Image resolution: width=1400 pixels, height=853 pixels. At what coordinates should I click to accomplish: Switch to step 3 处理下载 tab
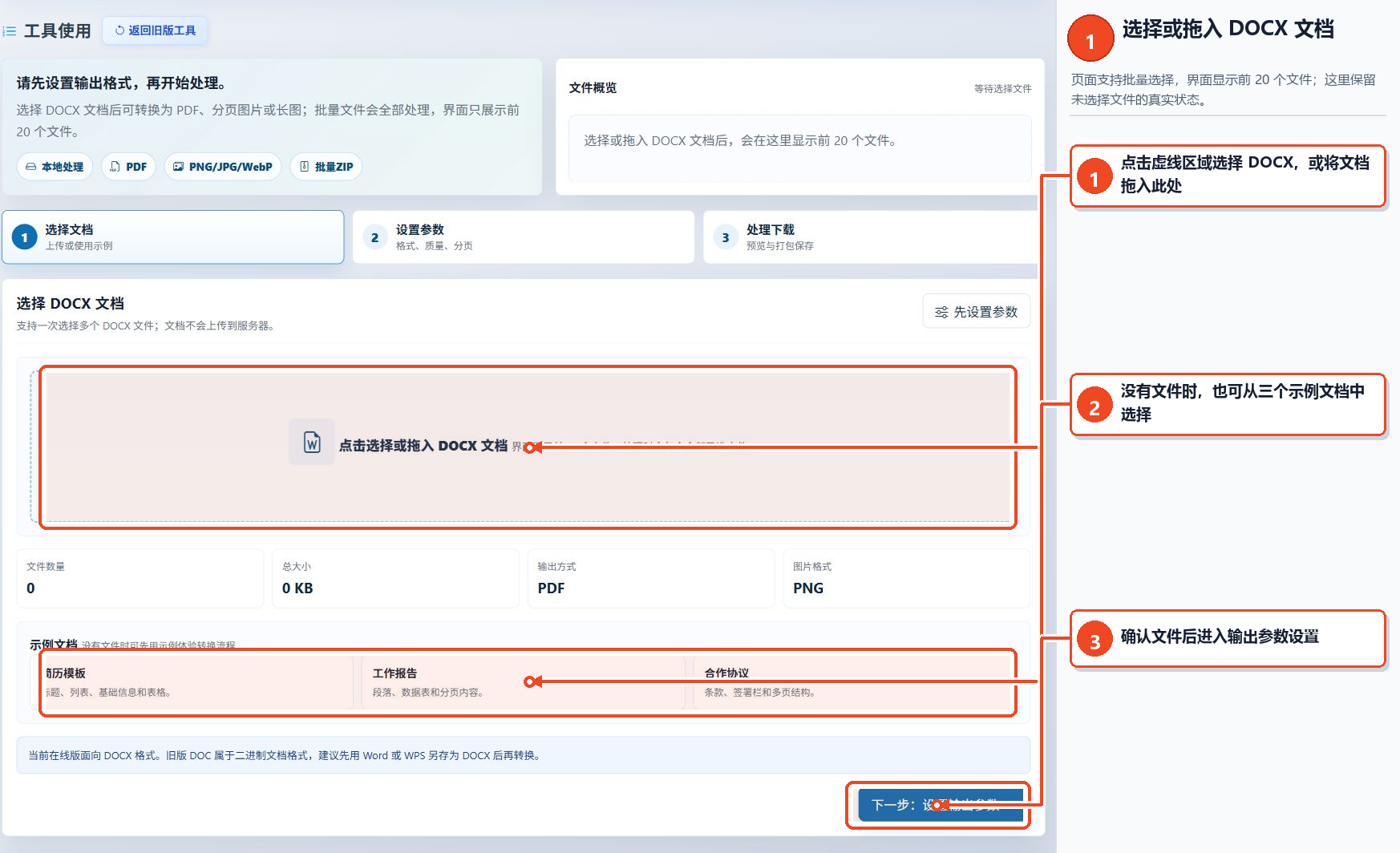871,237
